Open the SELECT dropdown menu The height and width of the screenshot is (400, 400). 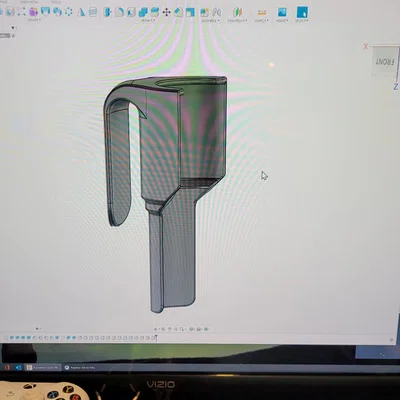301,20
